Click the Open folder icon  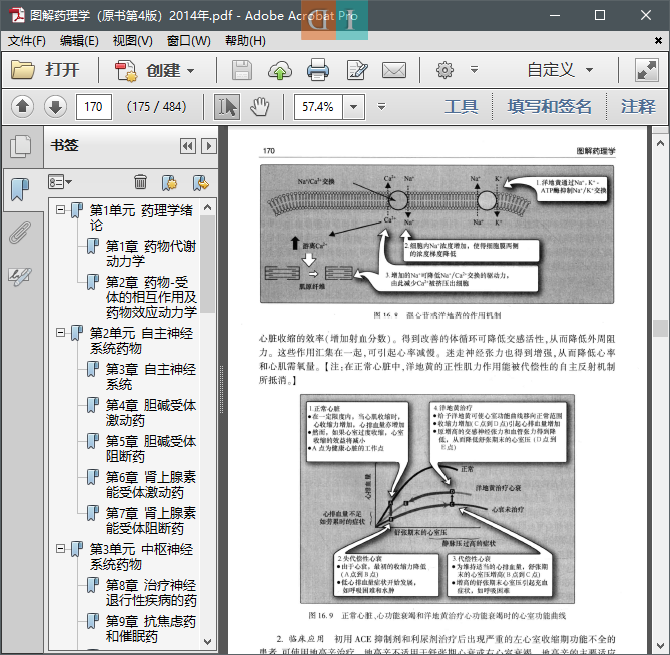(23, 70)
